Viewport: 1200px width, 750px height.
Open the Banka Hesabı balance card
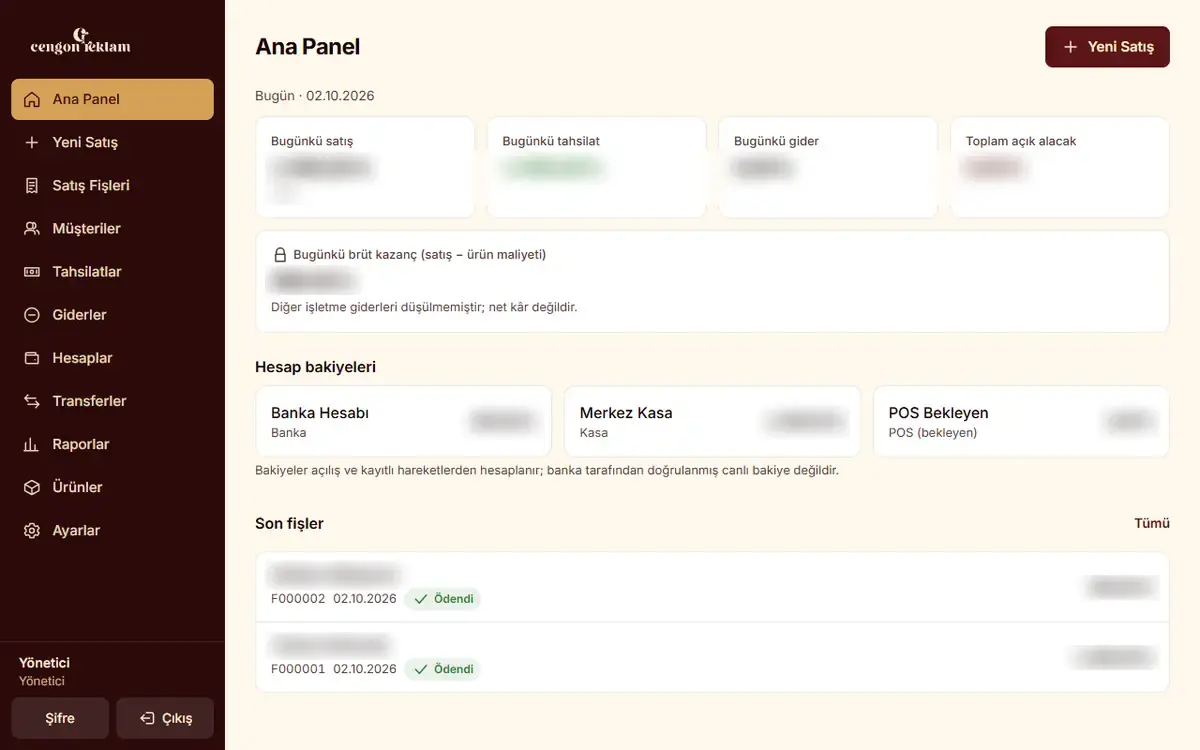pos(403,422)
